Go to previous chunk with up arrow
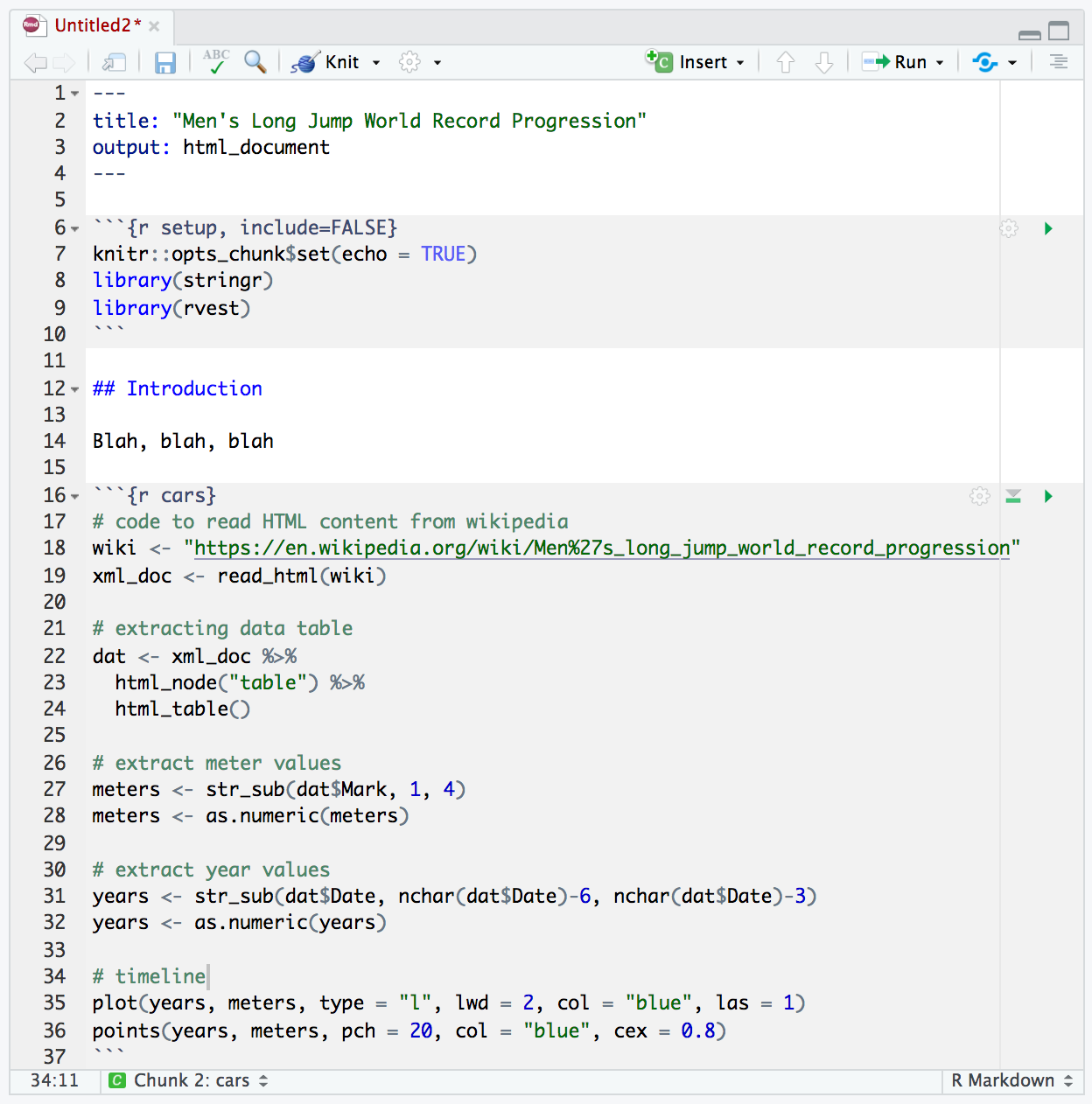1092x1104 pixels. coord(785,62)
